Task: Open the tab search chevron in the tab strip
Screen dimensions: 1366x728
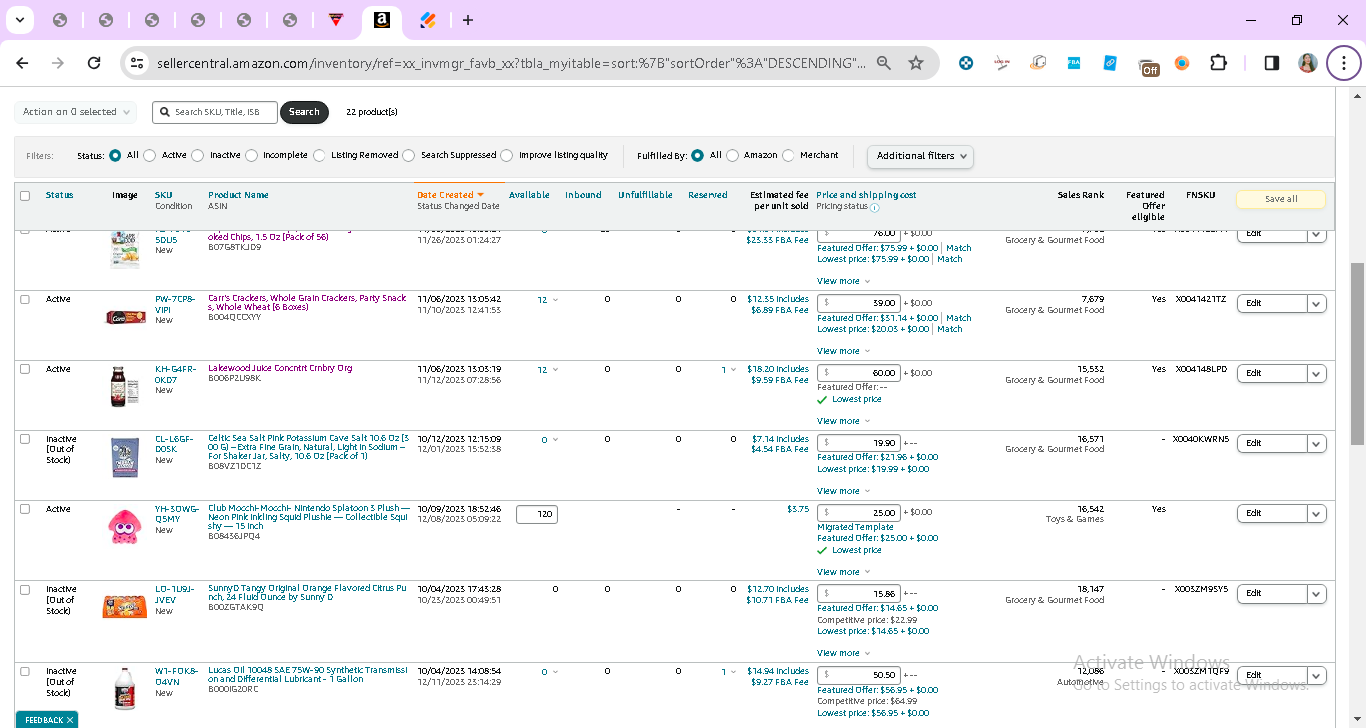Action: [20, 20]
